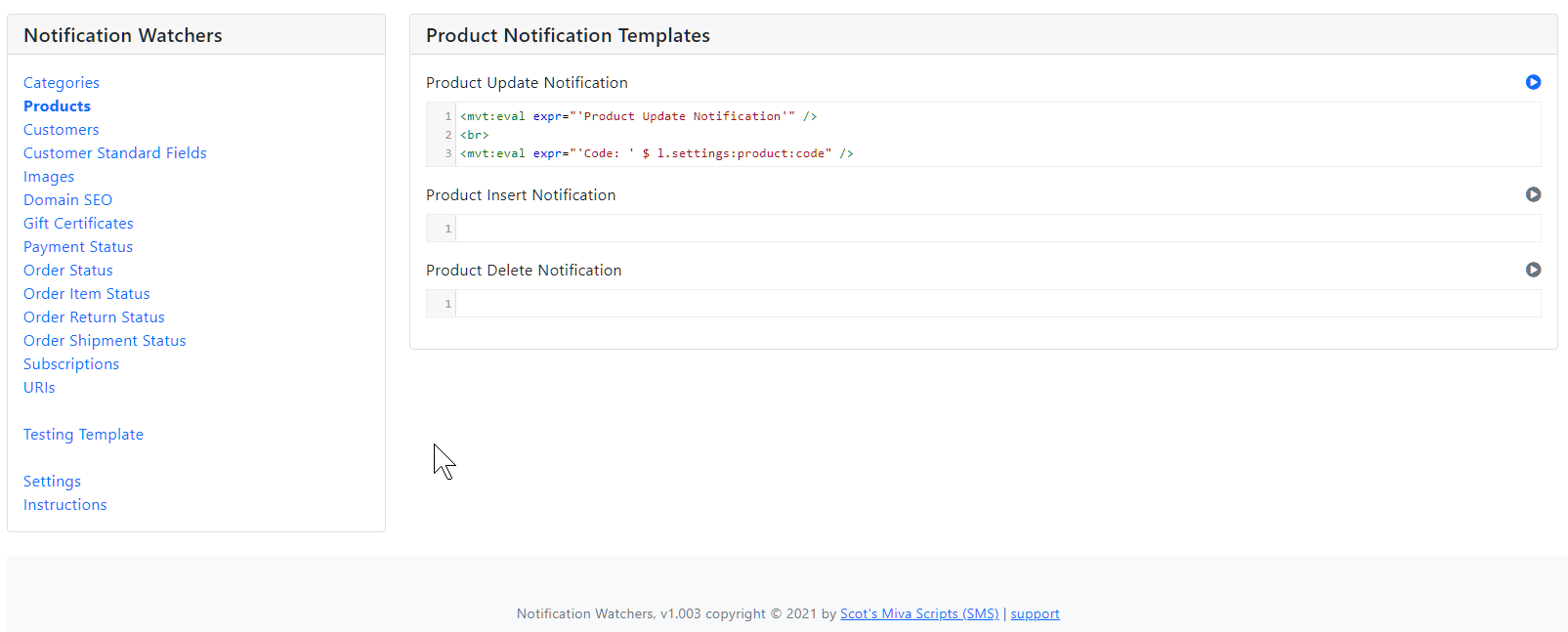Open the support link in footer
Image resolution: width=1568 pixels, height=632 pixels.
click(x=1035, y=614)
